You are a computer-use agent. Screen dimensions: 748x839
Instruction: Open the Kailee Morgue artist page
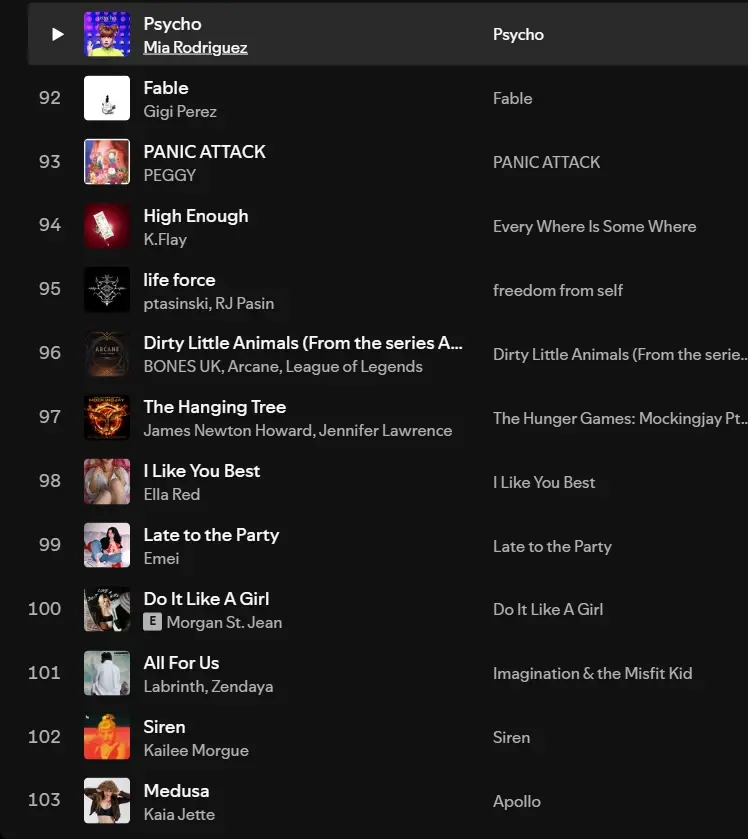tap(196, 750)
